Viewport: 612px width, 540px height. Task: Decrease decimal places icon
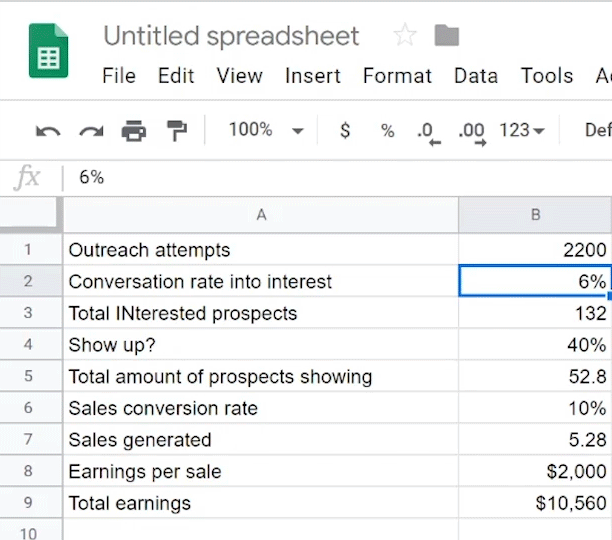point(429,132)
